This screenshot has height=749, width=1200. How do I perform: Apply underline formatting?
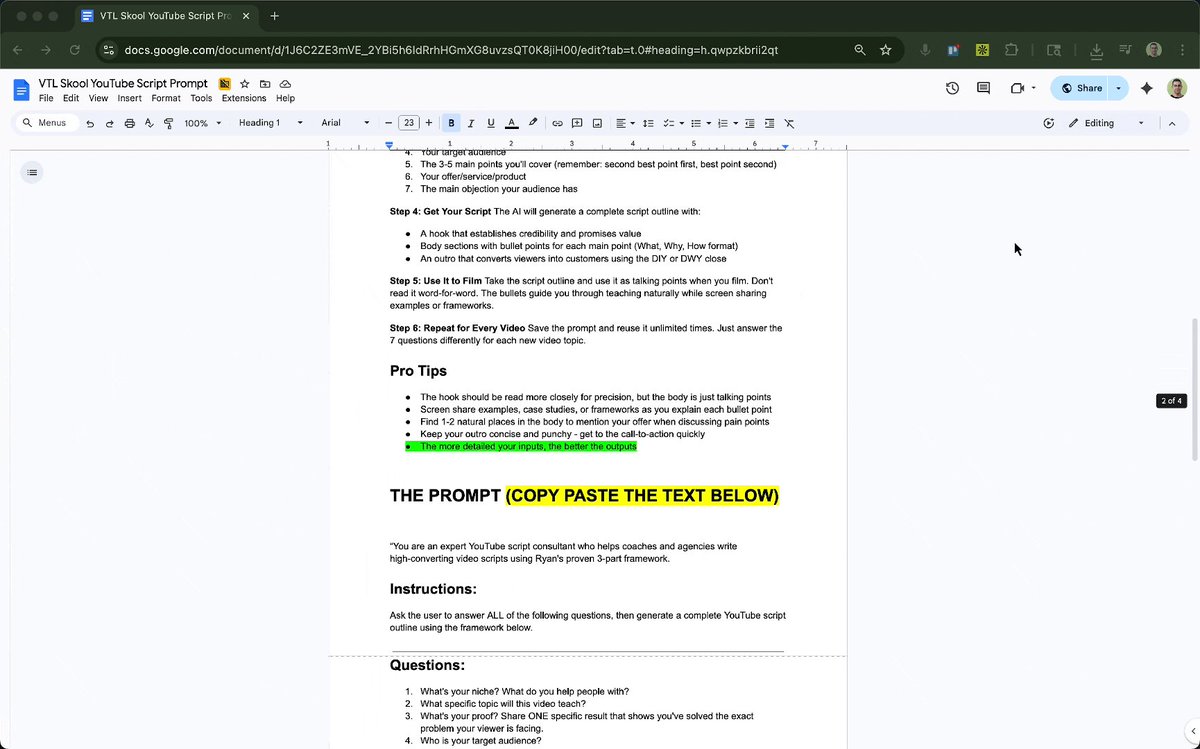coord(490,123)
